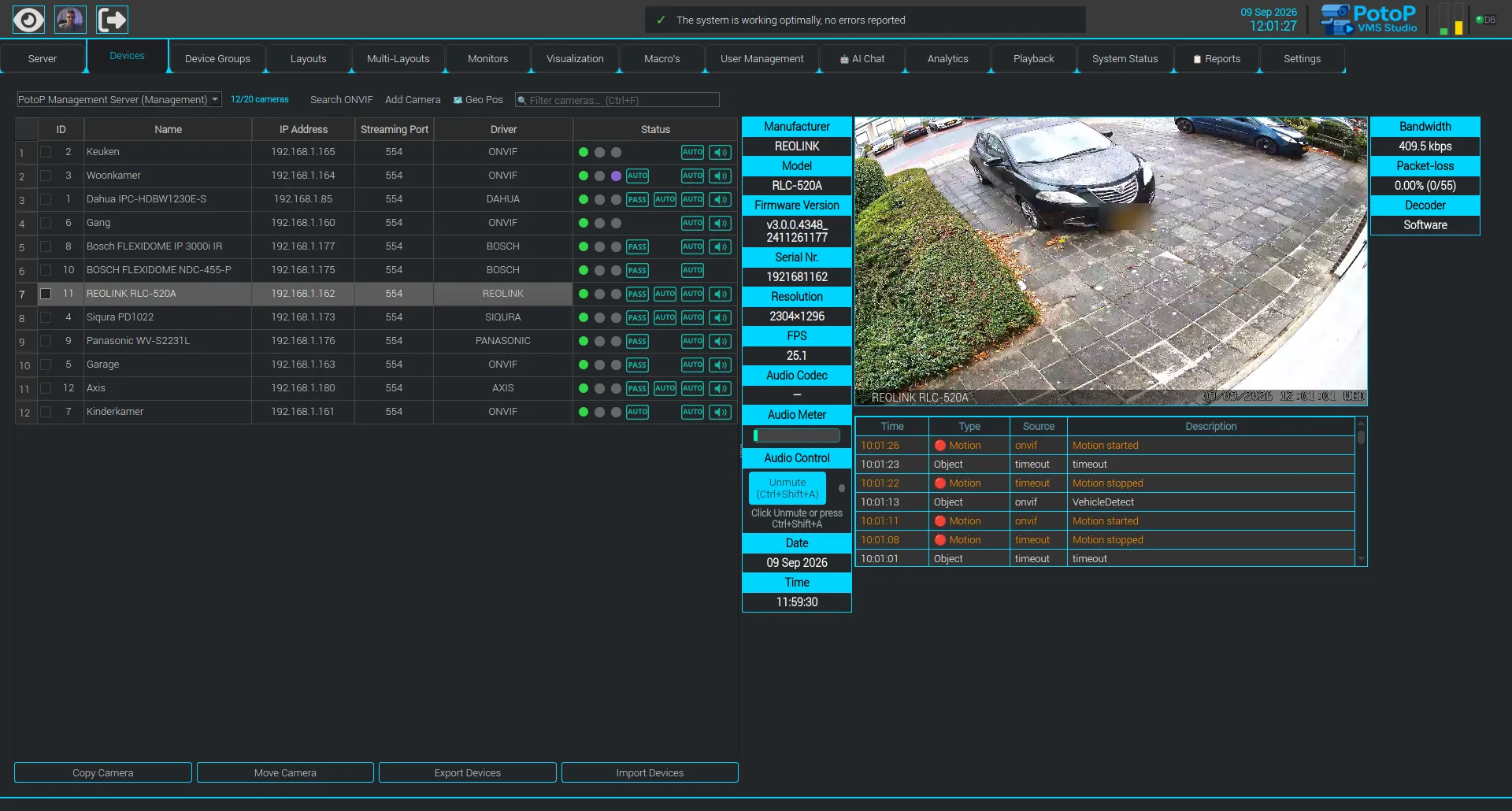Image resolution: width=1512 pixels, height=811 pixels.
Task: Click PASS badge in Panasonic WV-S2231L row
Action: (x=637, y=341)
